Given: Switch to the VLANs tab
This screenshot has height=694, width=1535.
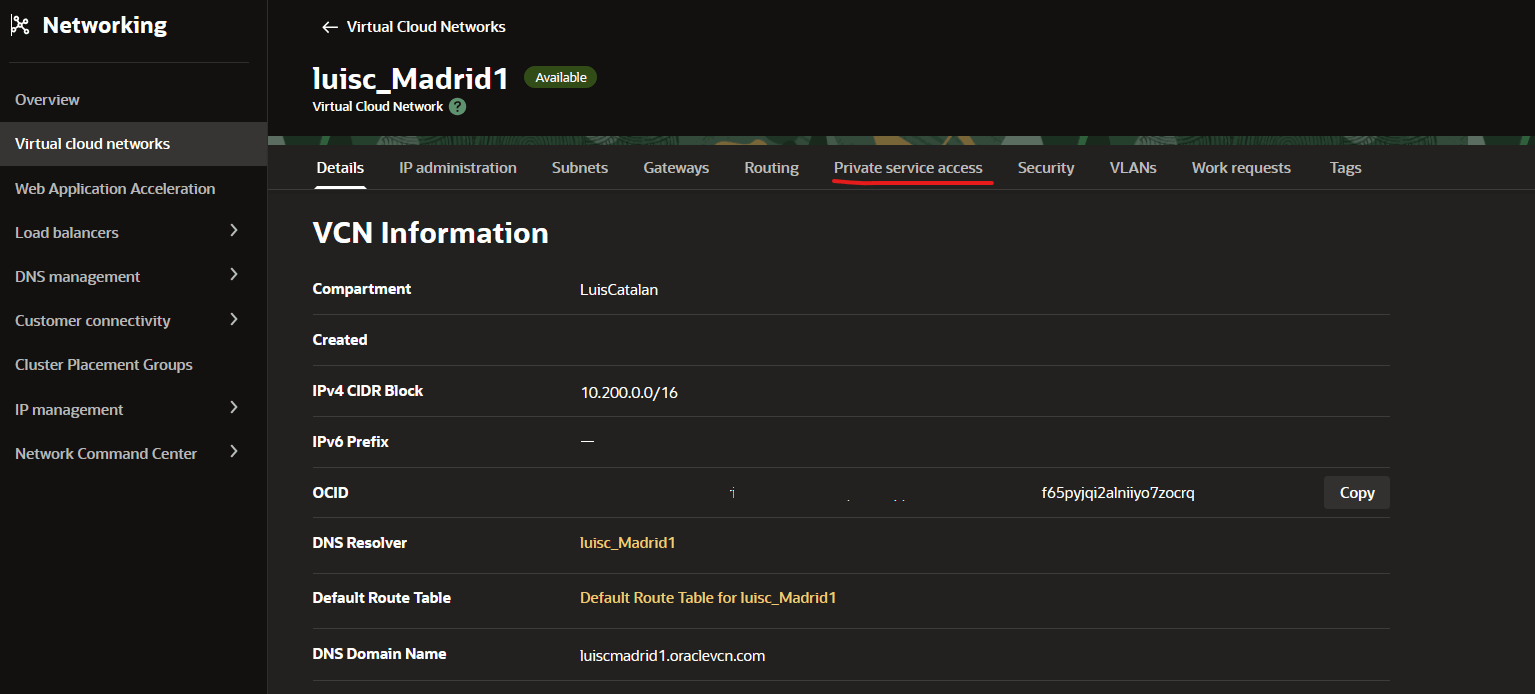Looking at the screenshot, I should tap(1133, 168).
